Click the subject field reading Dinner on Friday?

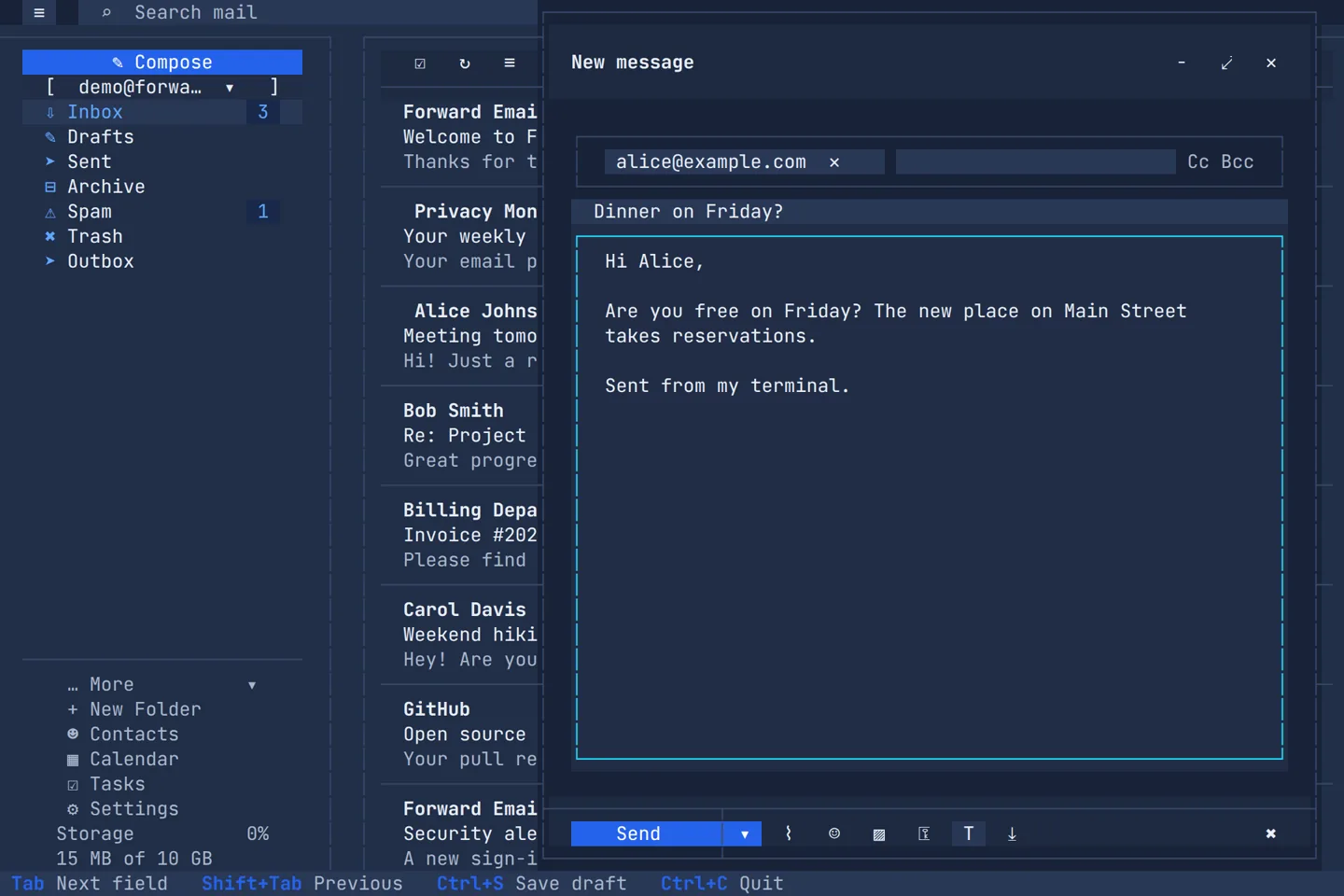click(x=930, y=212)
